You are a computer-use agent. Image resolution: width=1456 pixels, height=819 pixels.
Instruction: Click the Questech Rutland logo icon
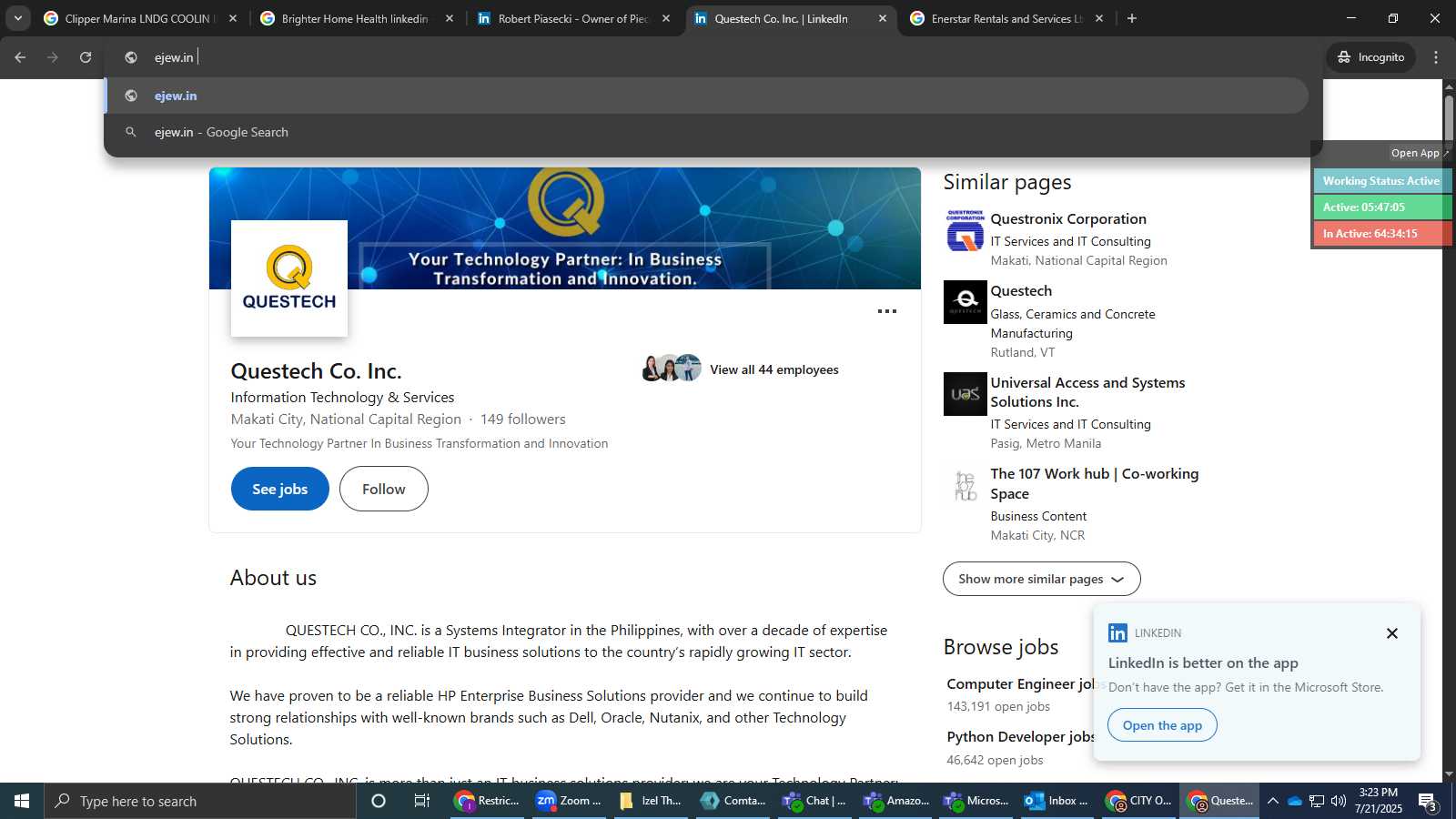point(966,302)
